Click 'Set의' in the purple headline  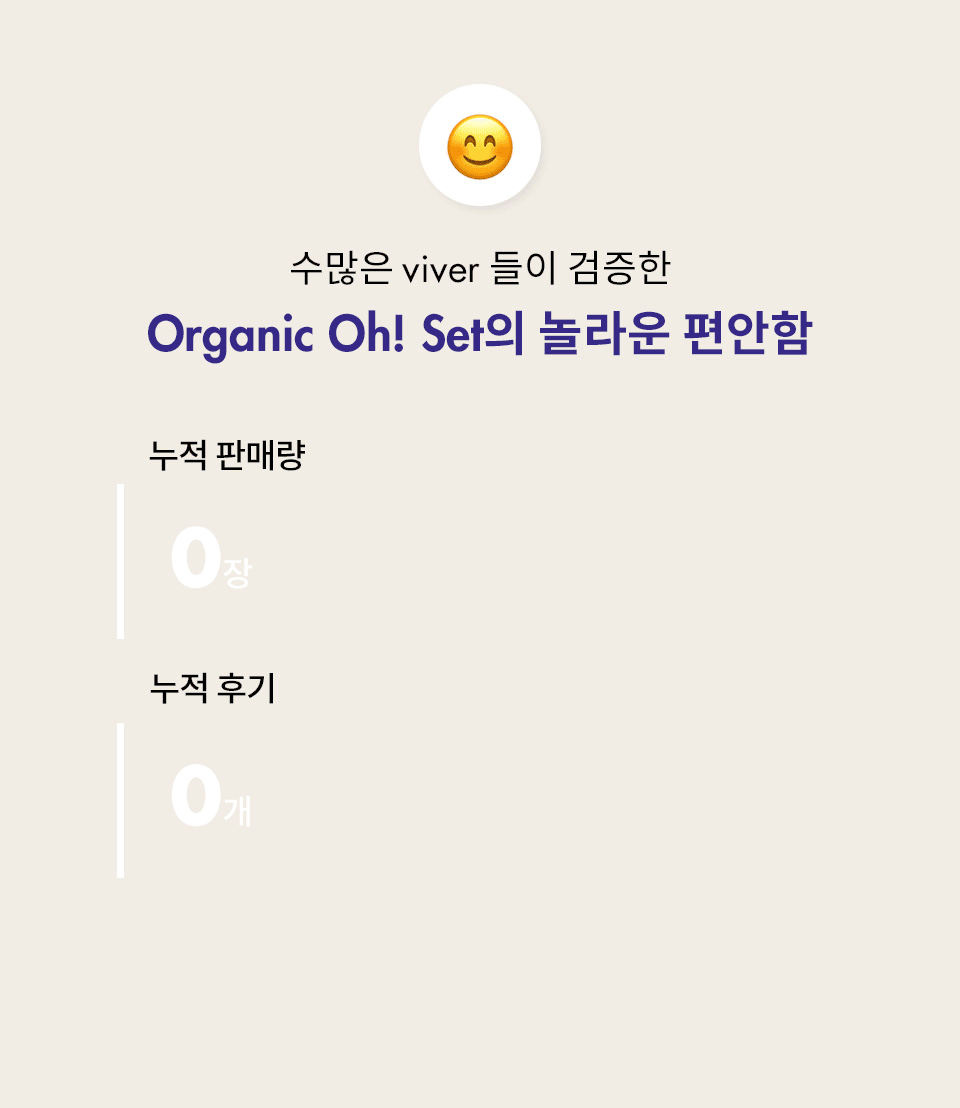[x=473, y=333]
